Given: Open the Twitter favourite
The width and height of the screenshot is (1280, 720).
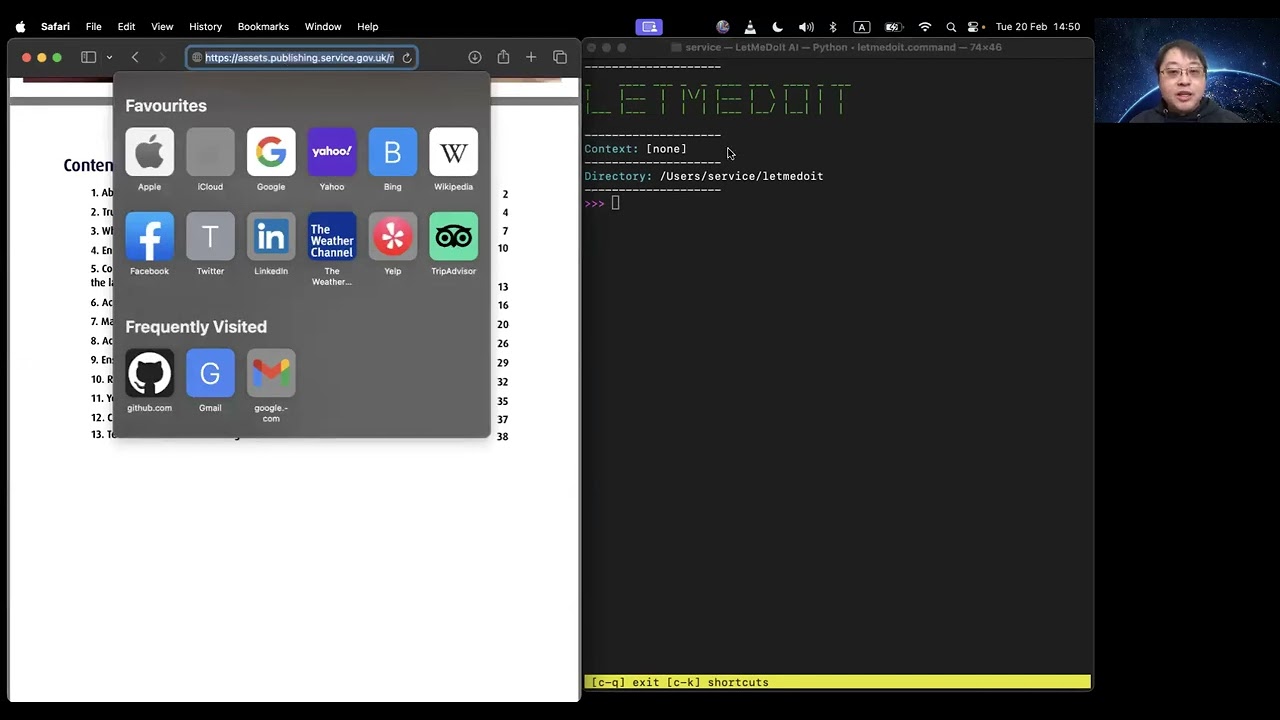Looking at the screenshot, I should click(x=210, y=236).
